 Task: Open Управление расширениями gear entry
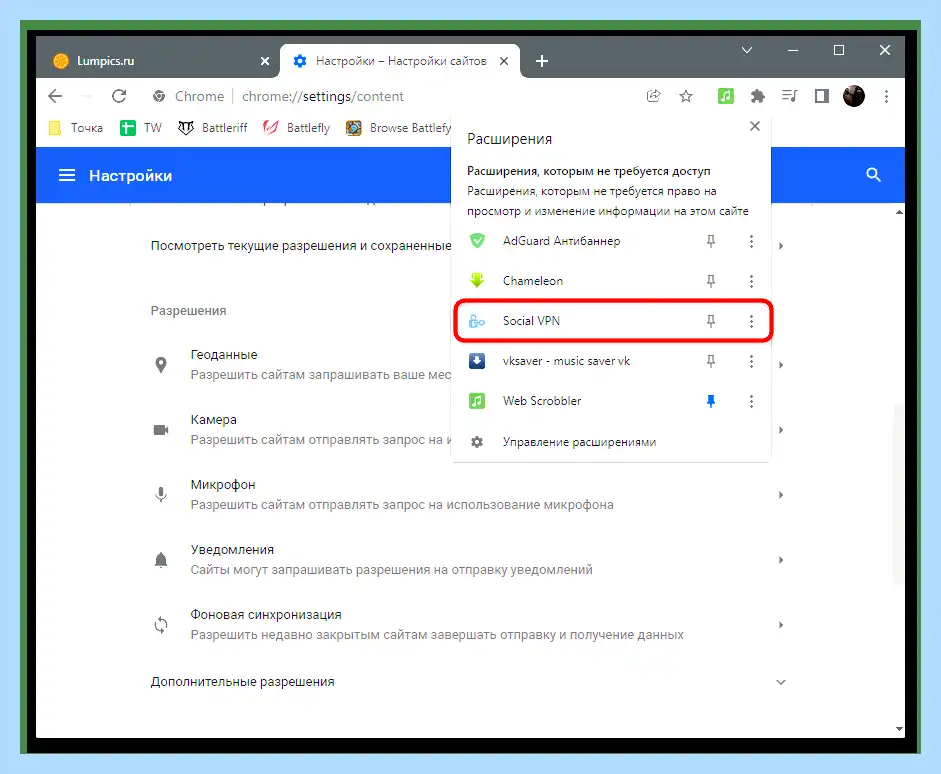coord(610,442)
